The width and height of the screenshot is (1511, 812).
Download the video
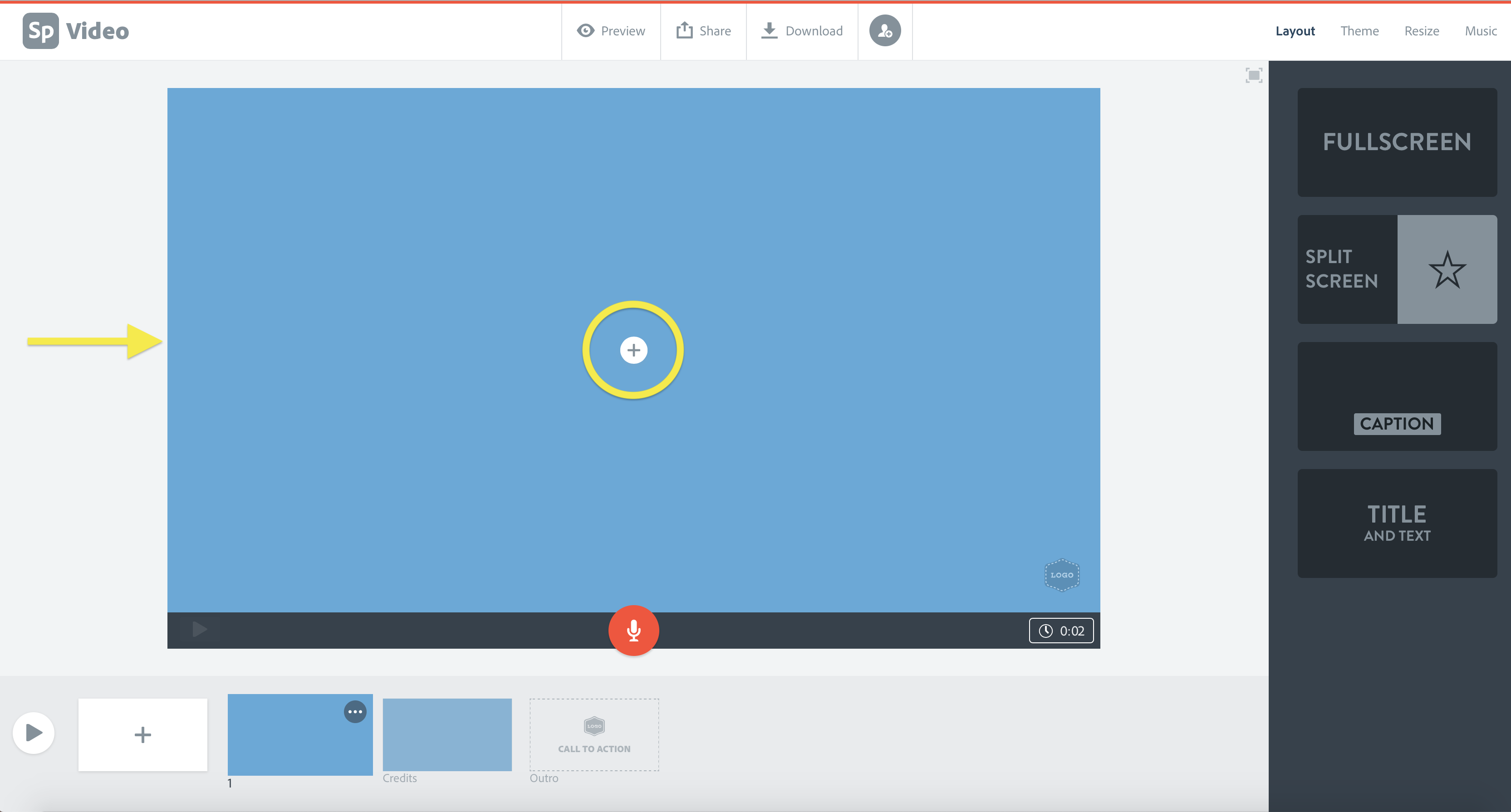pyautogui.click(x=802, y=31)
